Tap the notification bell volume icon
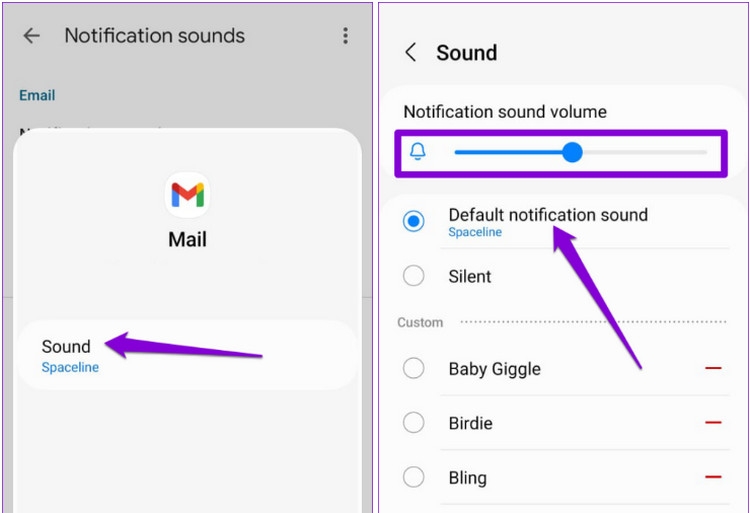This screenshot has height=513, width=750. [418, 152]
